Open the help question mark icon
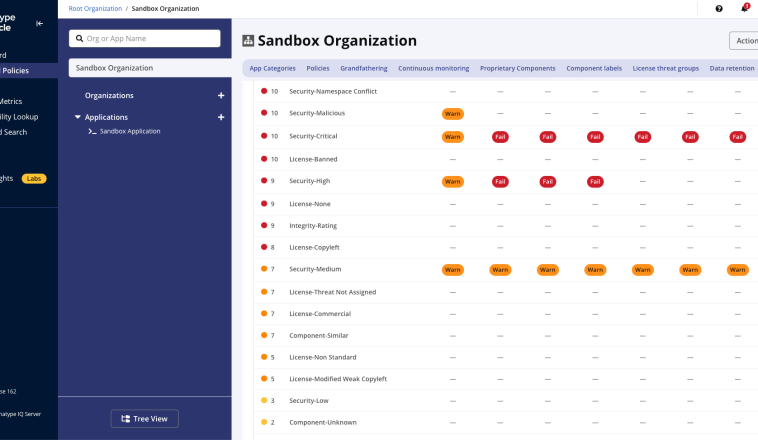The image size is (758, 440). pos(719,8)
